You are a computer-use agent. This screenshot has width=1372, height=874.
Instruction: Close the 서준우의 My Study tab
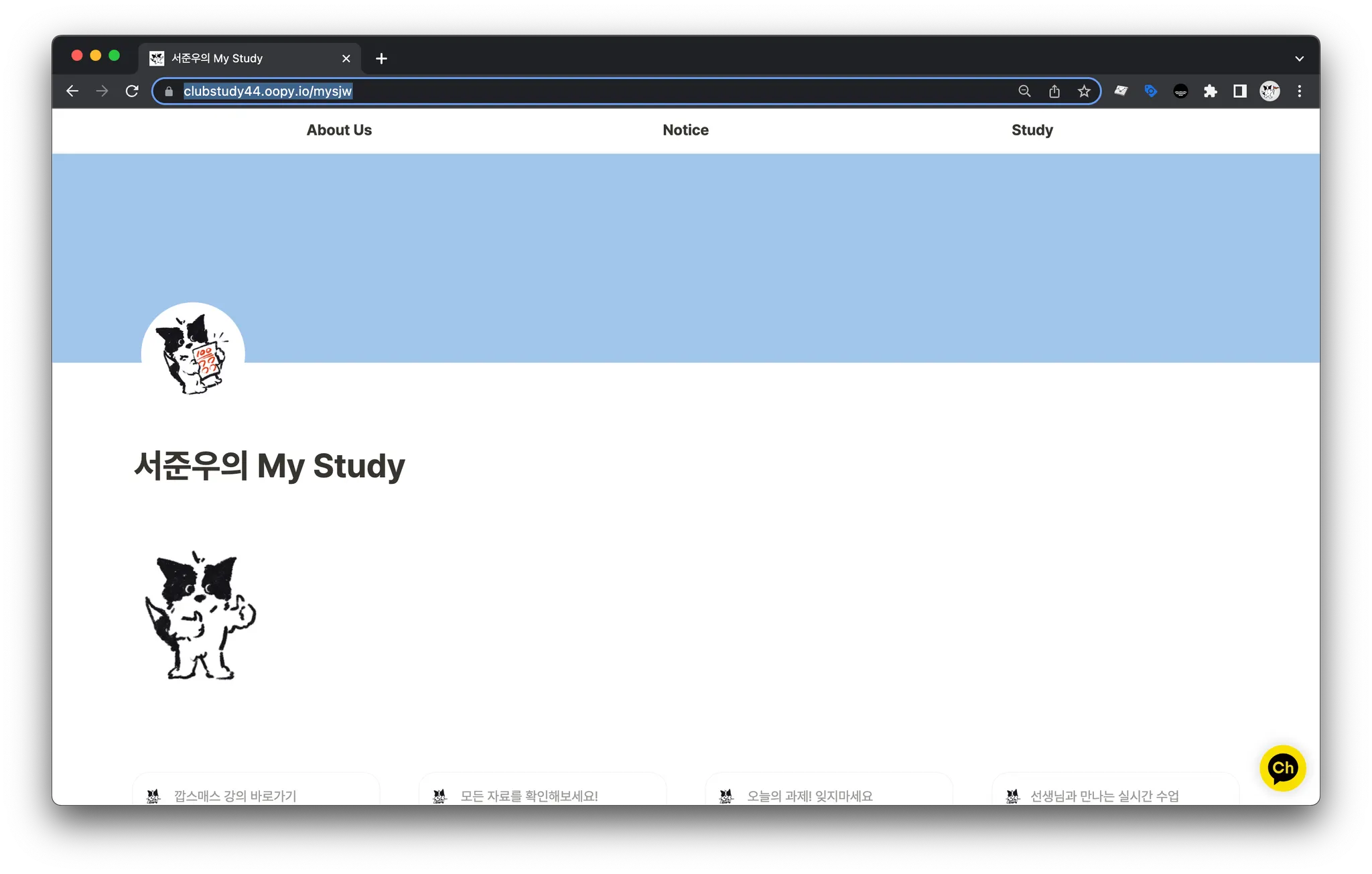(346, 59)
